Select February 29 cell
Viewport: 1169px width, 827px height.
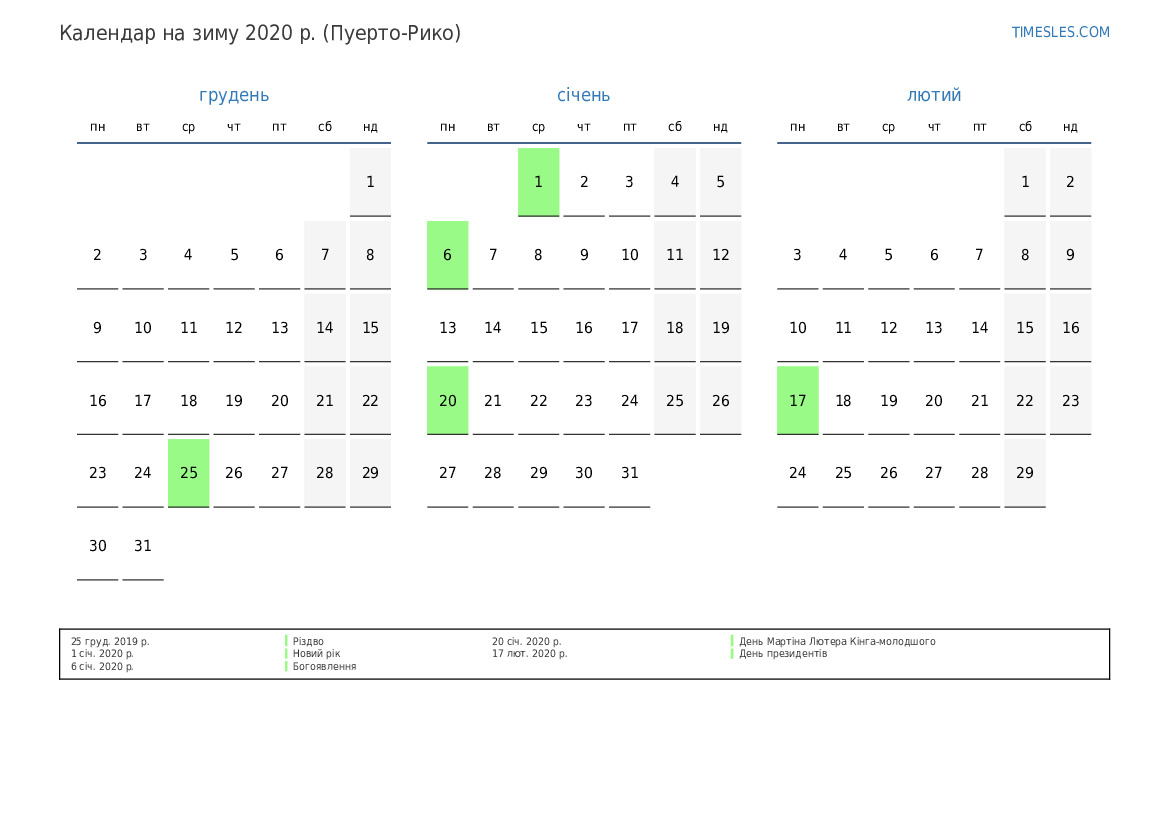pos(1025,474)
